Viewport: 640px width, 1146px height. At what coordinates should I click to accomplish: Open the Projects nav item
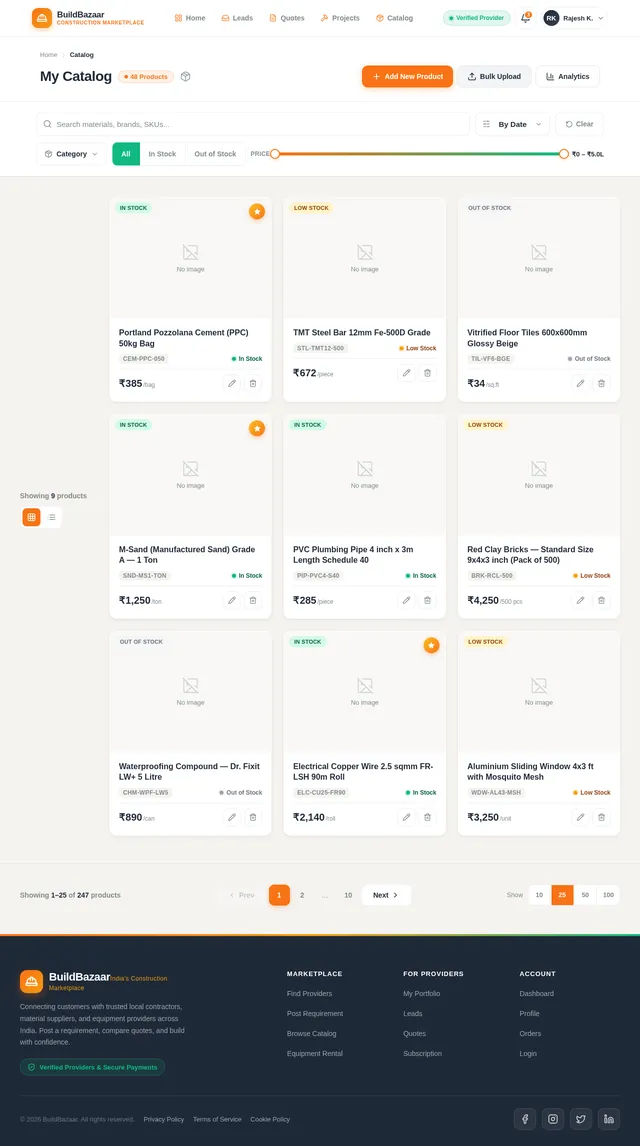(x=340, y=18)
